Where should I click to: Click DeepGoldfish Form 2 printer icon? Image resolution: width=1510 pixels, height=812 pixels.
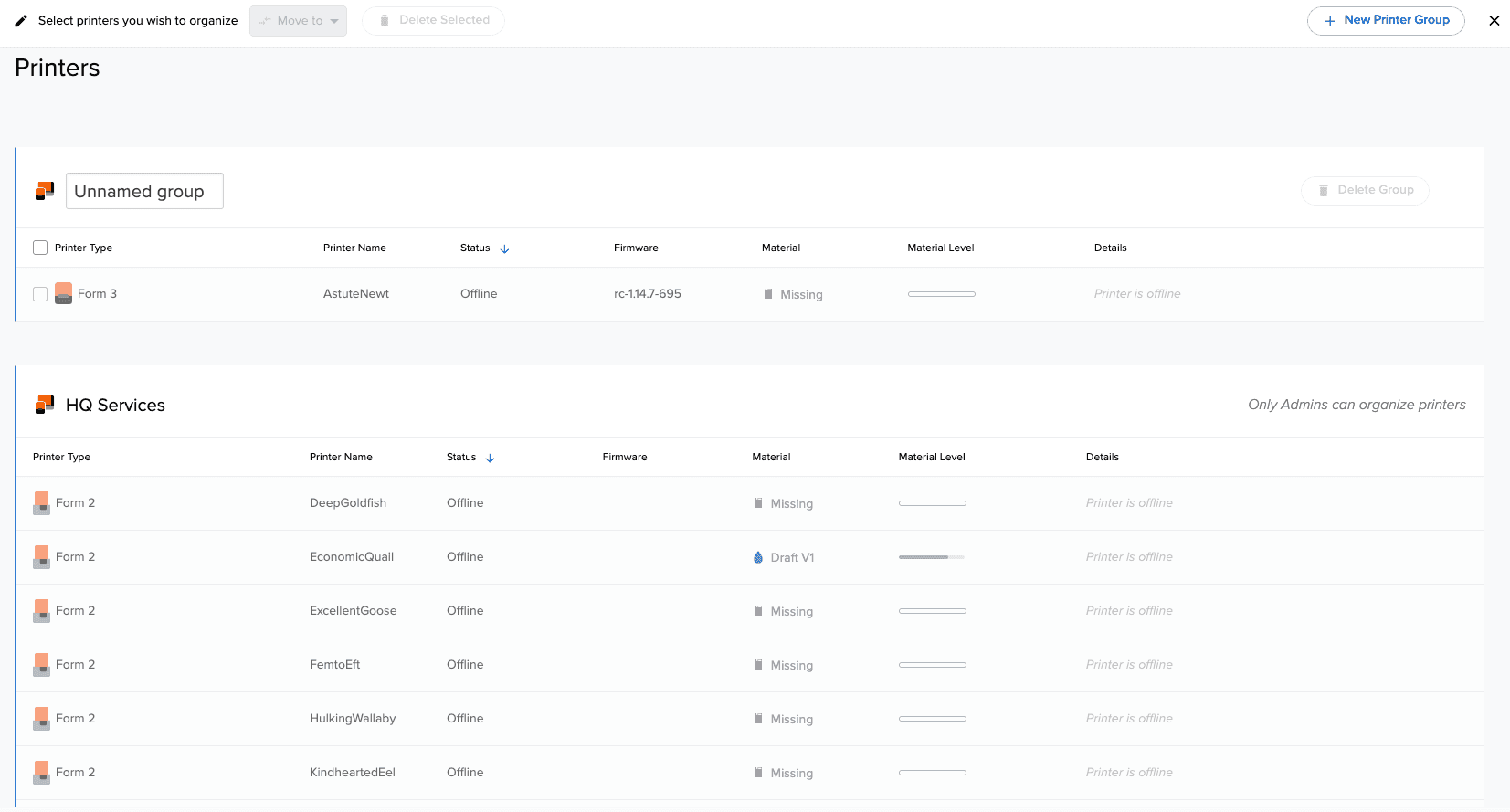pyautogui.click(x=41, y=503)
